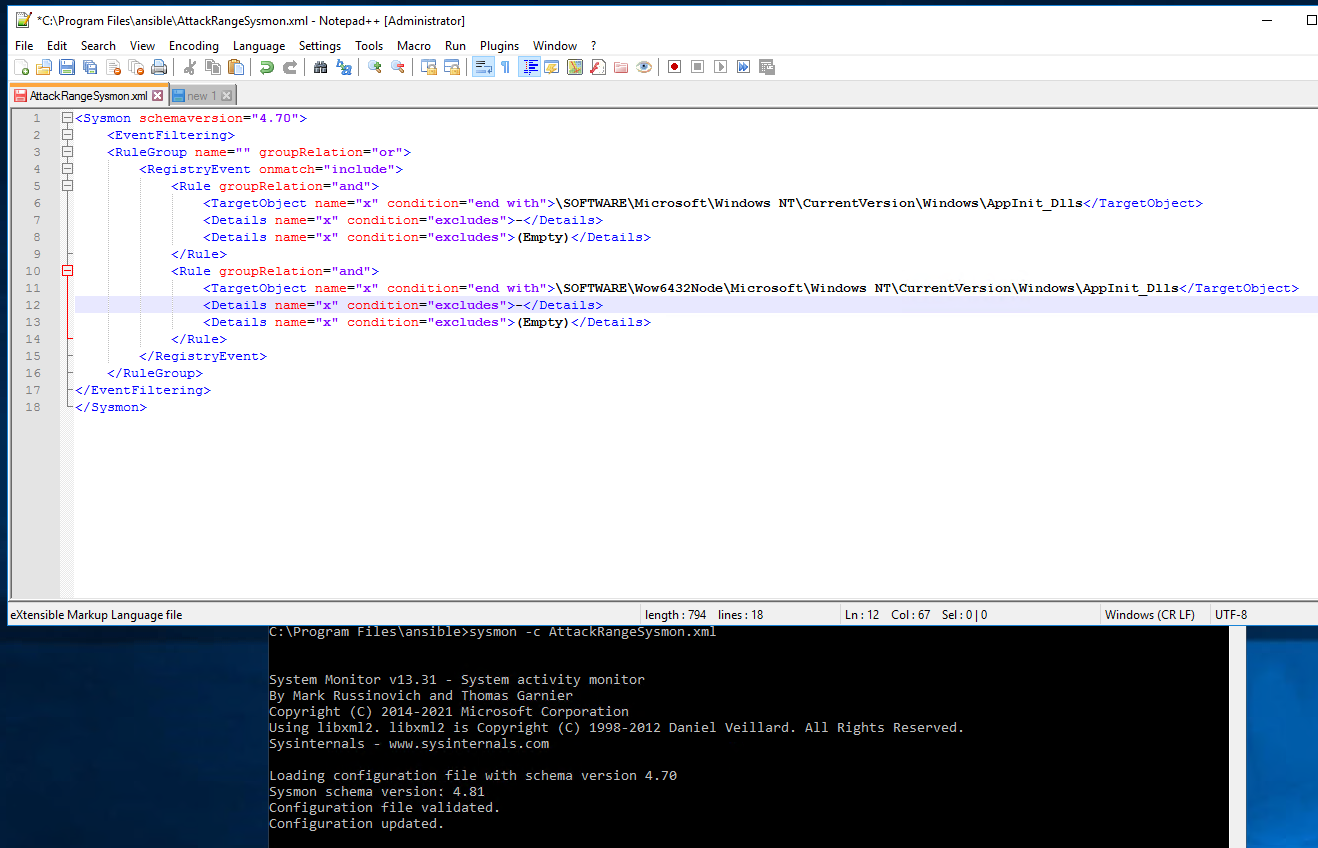Screen dimensions: 1318x848
Task: Open Folder as Workspace panel
Action: 621,67
